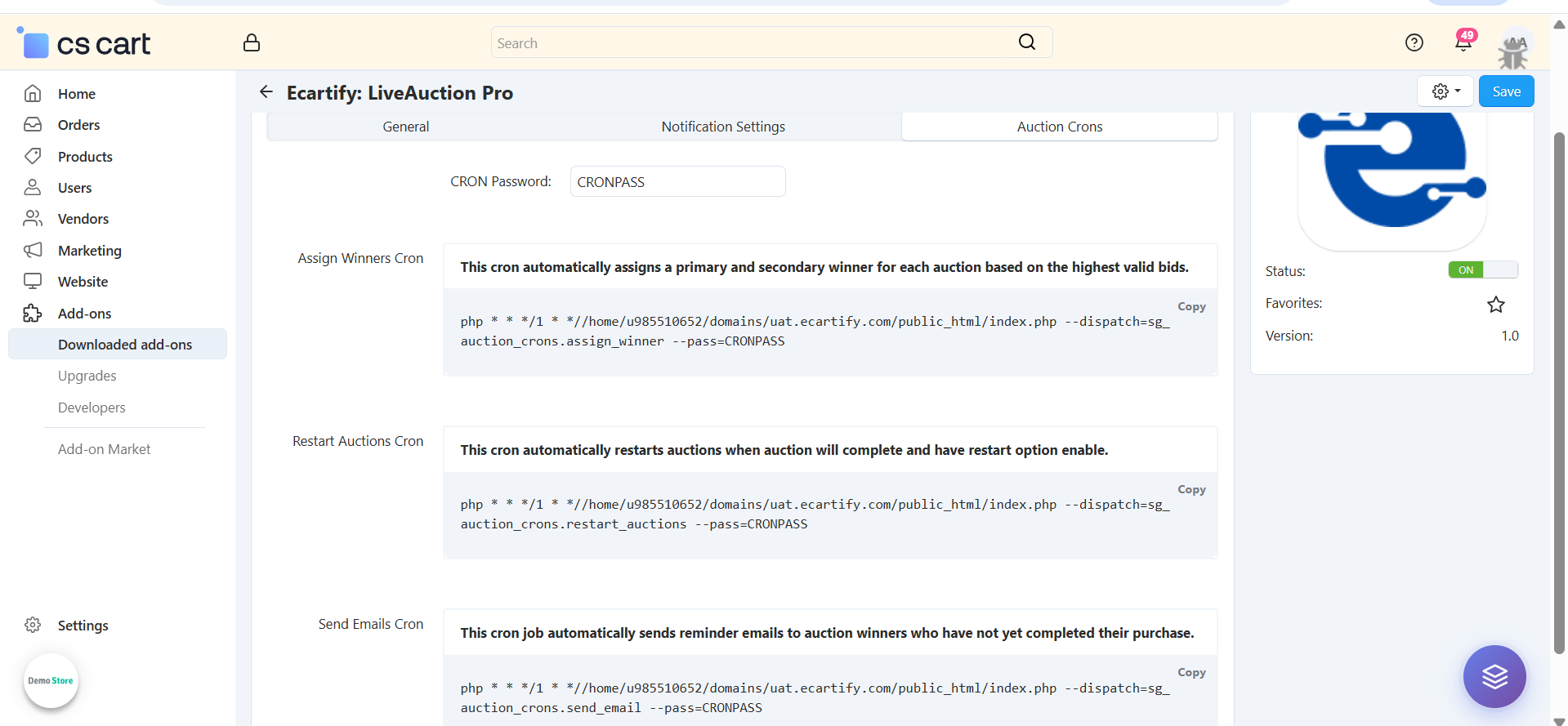Click the page vertical scrollbar
The width and height of the screenshot is (1568, 726).
1558,392
